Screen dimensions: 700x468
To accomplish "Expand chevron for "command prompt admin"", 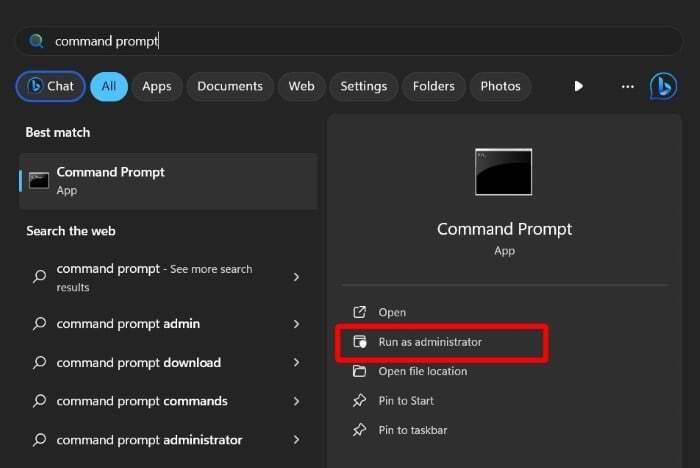I will [296, 324].
